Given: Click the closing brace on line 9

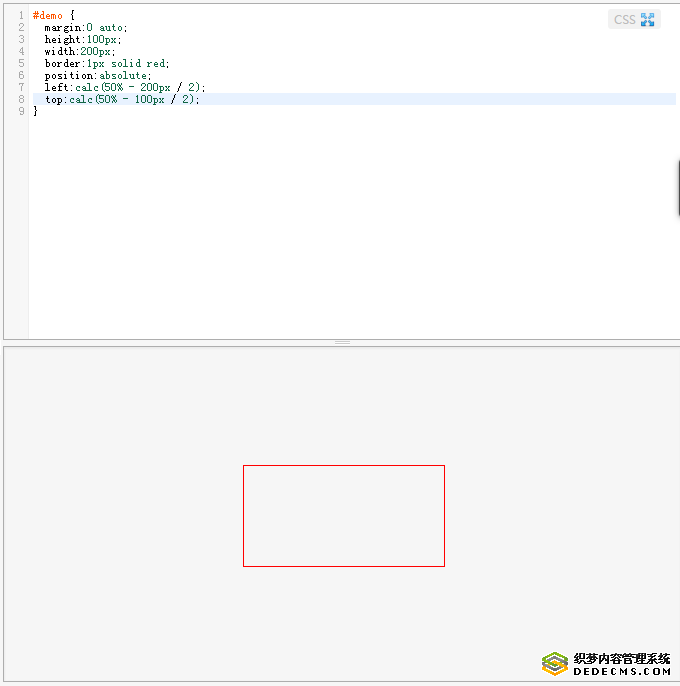Looking at the screenshot, I should coord(35,111).
